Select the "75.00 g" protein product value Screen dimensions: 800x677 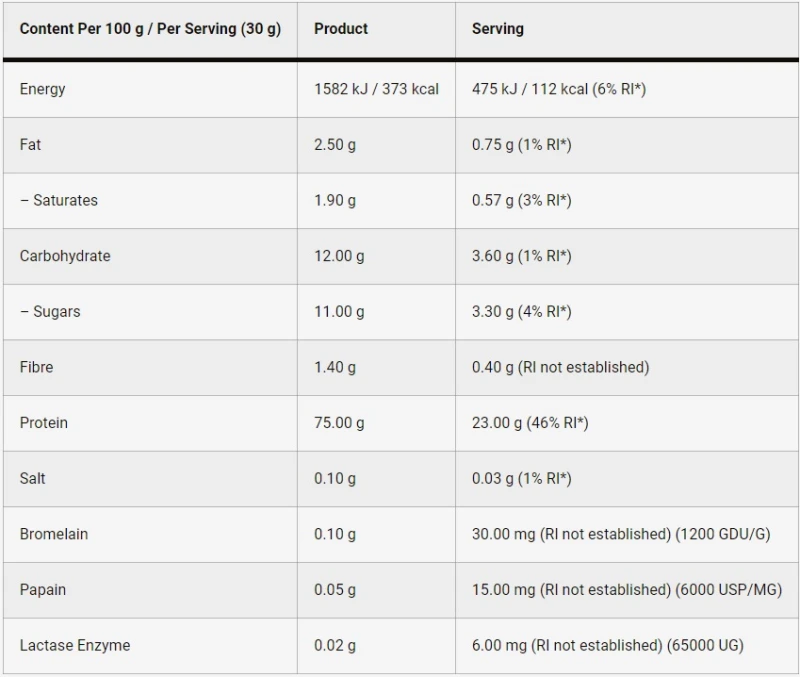pyautogui.click(x=339, y=423)
